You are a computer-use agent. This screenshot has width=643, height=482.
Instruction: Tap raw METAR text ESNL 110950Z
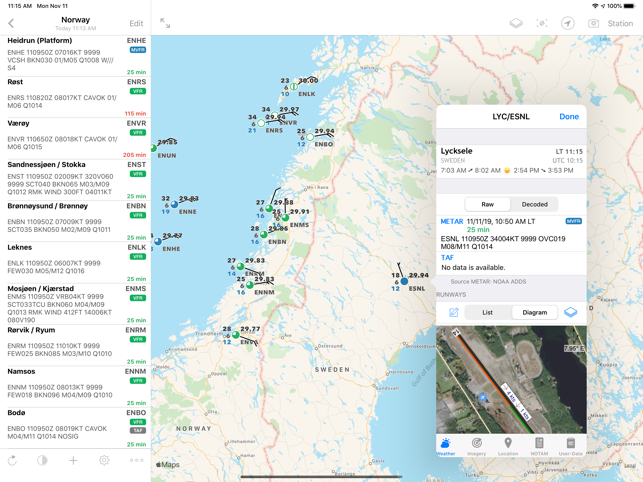pyautogui.click(x=503, y=242)
